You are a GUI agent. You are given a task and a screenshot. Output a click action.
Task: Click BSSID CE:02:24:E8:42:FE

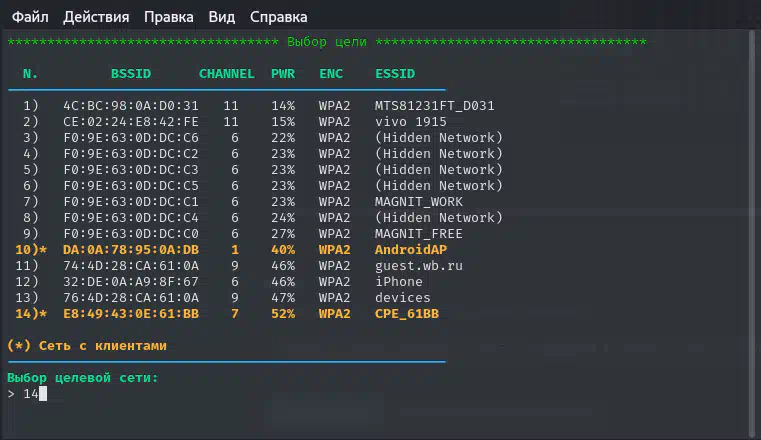pyautogui.click(x=131, y=122)
